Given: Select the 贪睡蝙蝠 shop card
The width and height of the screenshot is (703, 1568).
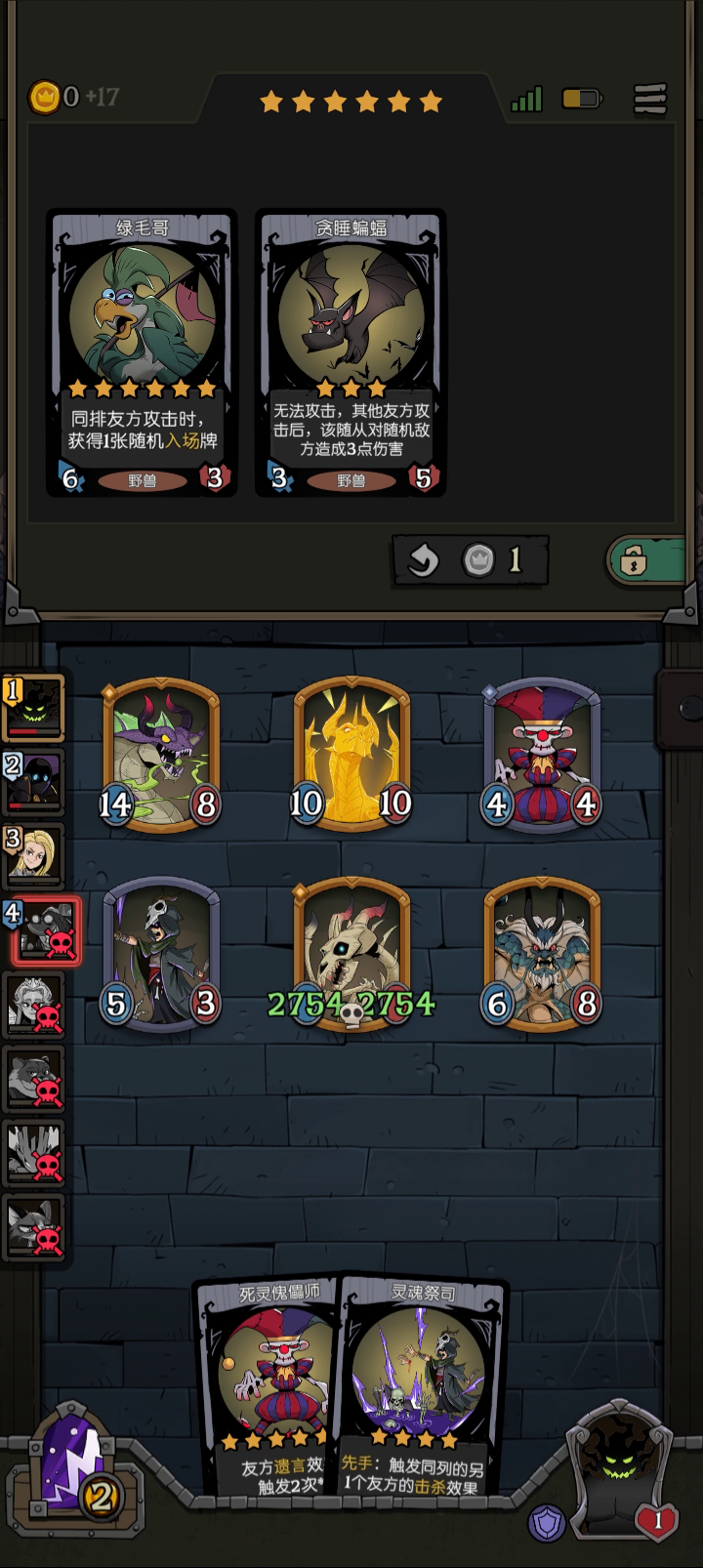Looking at the screenshot, I should [351, 352].
